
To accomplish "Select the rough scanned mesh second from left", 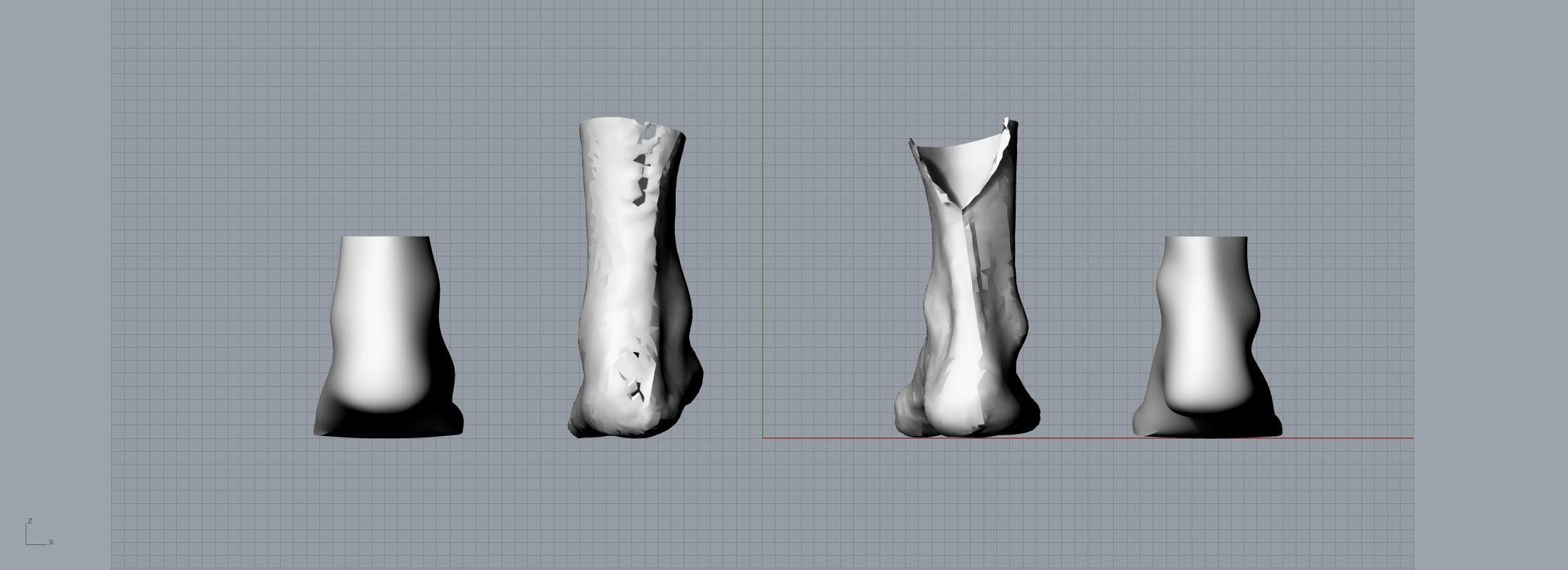I will click(627, 285).
